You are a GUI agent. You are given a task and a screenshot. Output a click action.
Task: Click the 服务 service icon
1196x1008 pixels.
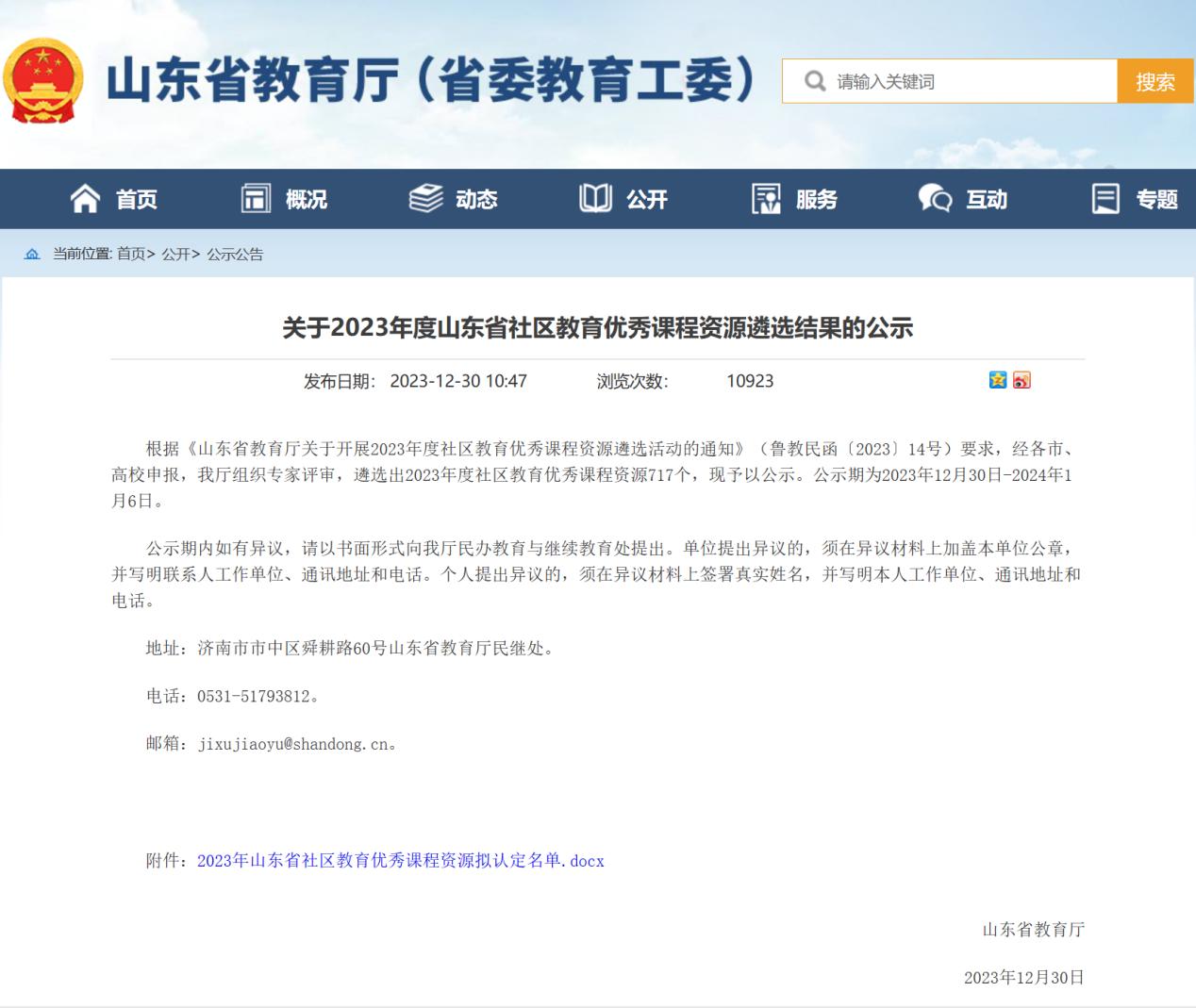766,198
